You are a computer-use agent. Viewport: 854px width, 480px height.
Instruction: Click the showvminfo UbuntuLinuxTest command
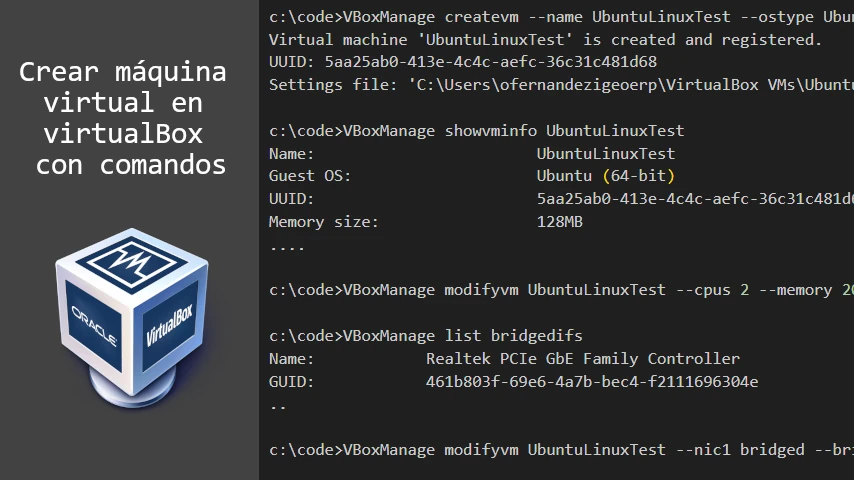point(477,131)
